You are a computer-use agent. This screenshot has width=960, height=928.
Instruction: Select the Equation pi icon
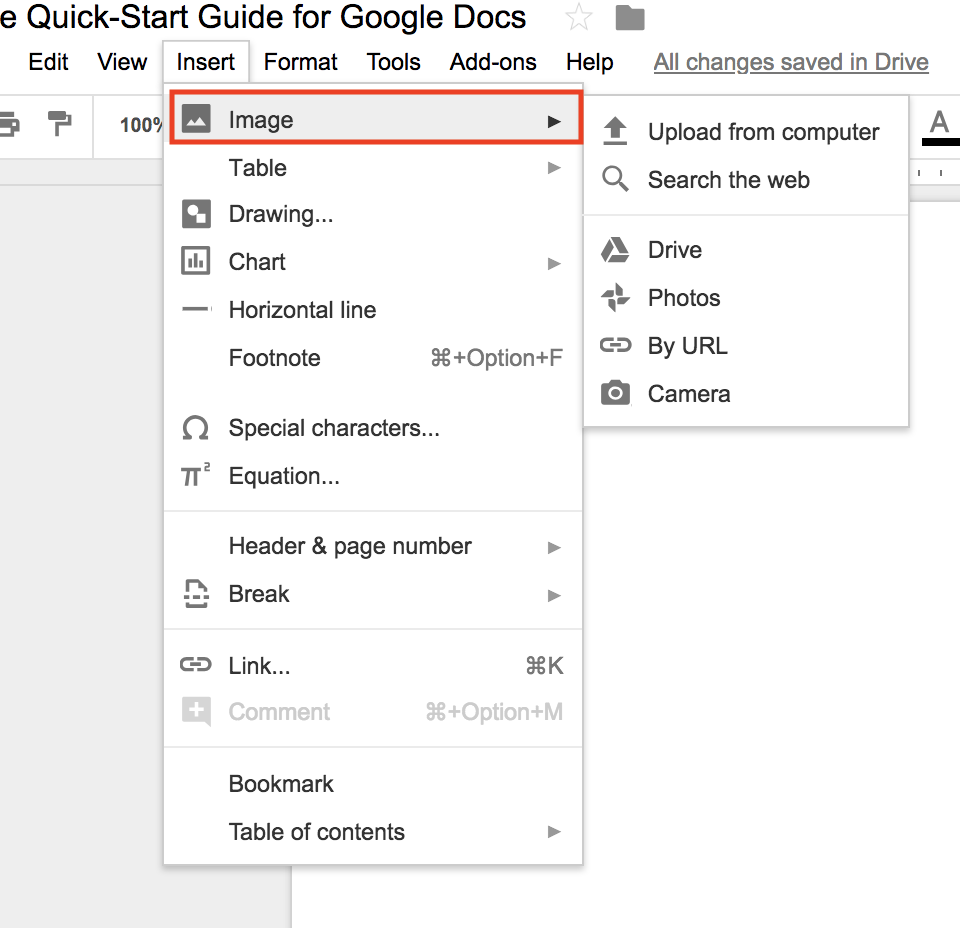196,476
